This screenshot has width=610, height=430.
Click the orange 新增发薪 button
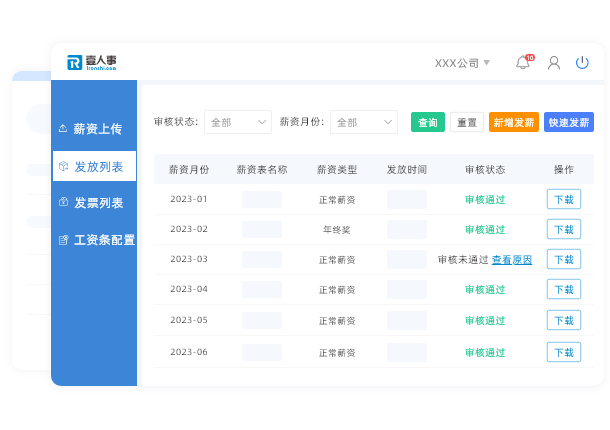coord(514,122)
